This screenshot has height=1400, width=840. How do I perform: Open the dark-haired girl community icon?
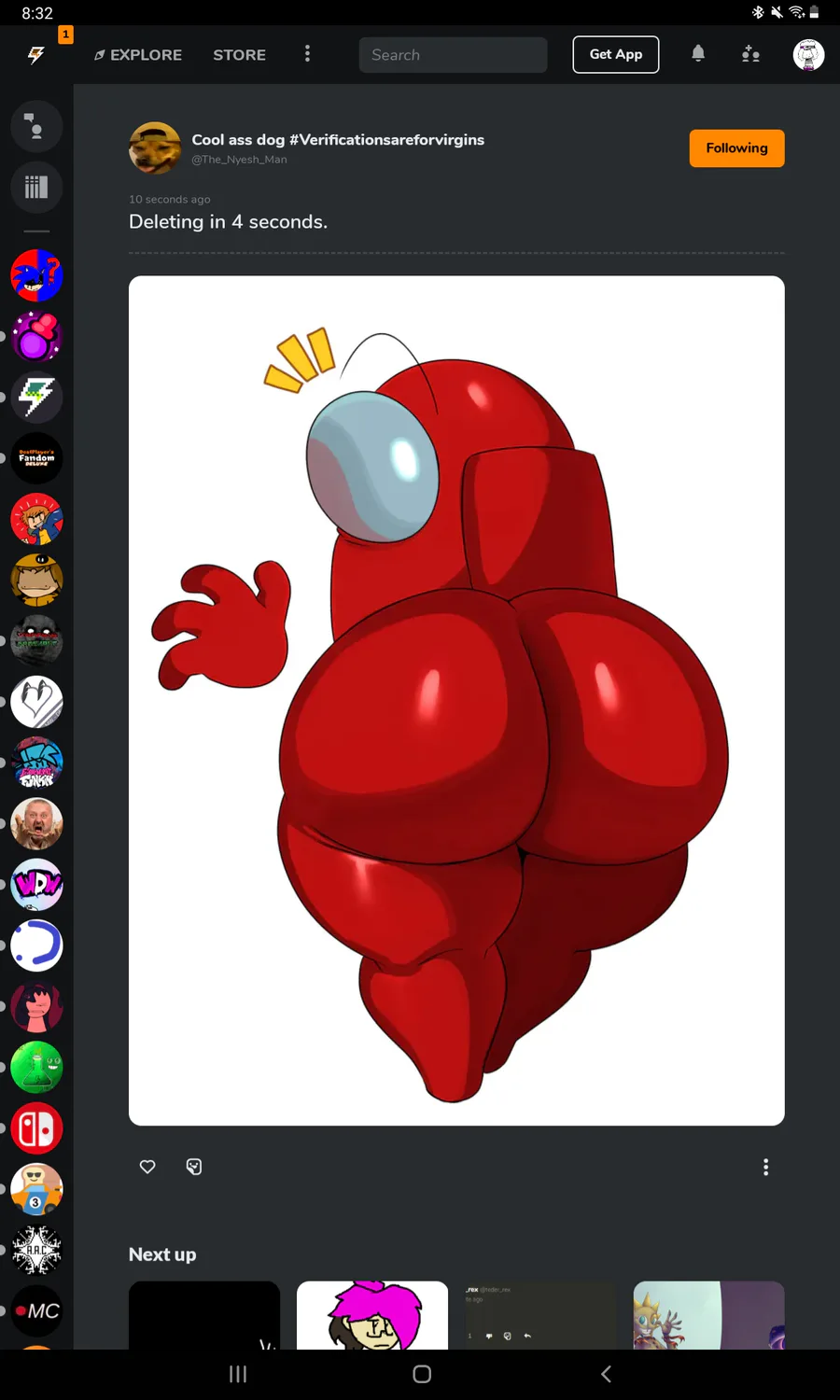pos(36,1007)
